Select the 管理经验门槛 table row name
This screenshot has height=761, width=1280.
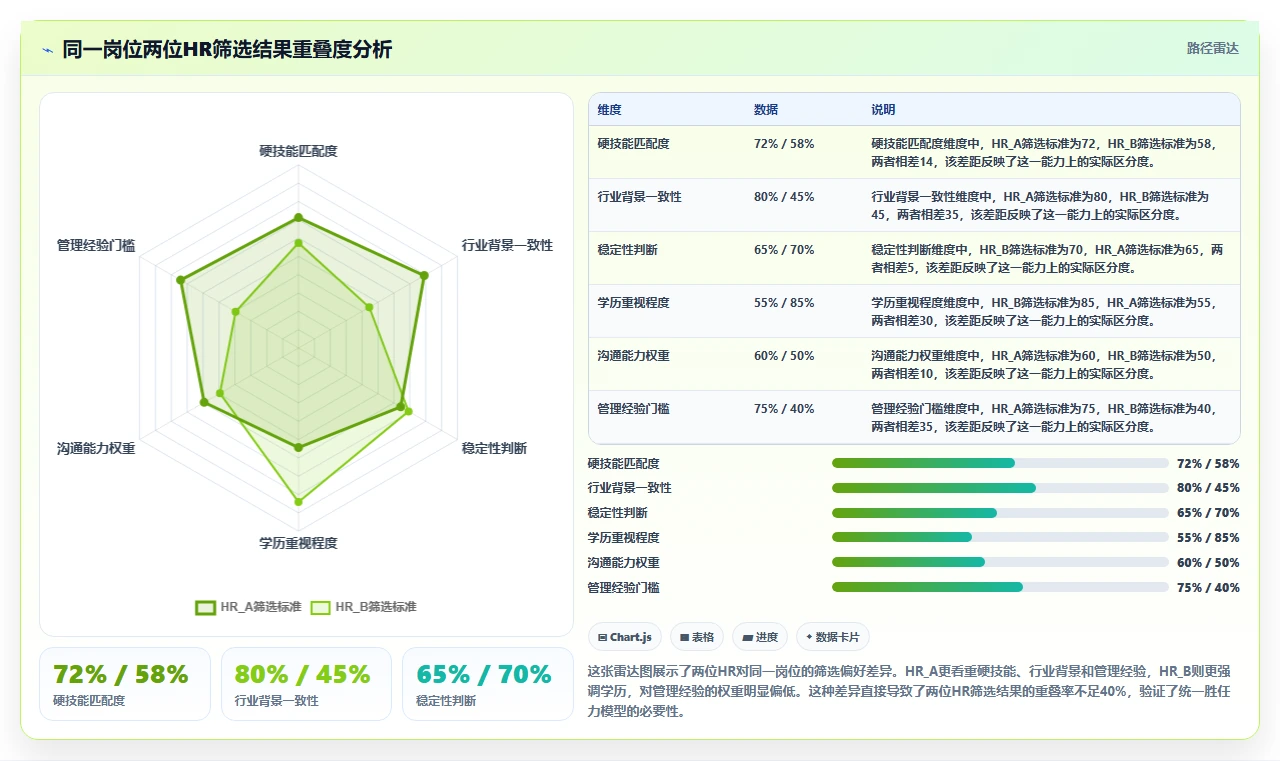[x=634, y=409]
